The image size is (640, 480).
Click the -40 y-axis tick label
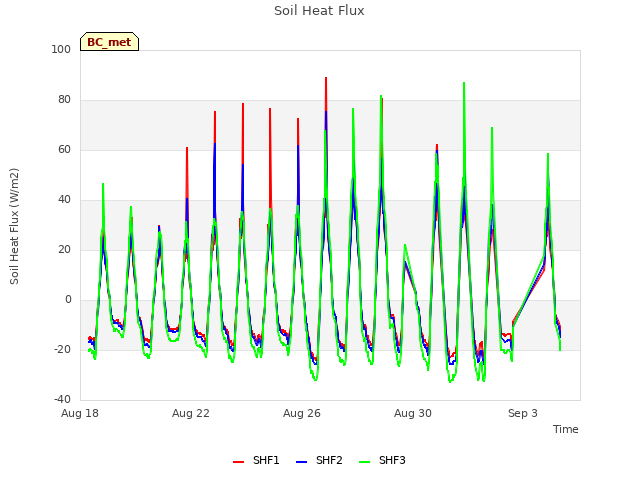[x=62, y=399]
